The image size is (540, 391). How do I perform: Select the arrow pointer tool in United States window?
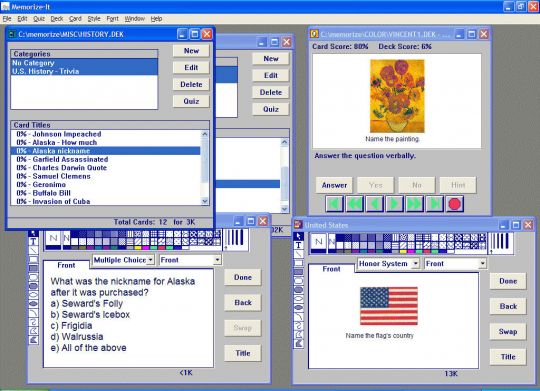[x=299, y=236]
